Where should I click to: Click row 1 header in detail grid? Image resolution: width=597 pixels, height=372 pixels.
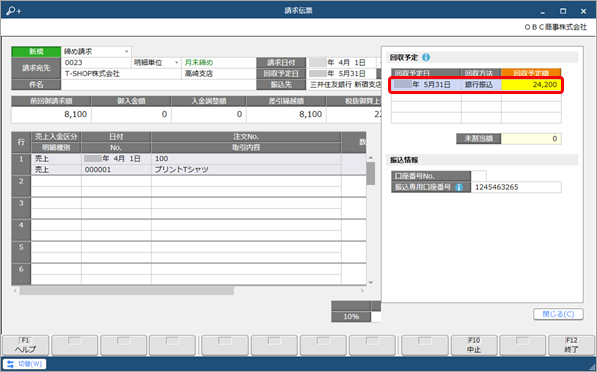click(21, 164)
